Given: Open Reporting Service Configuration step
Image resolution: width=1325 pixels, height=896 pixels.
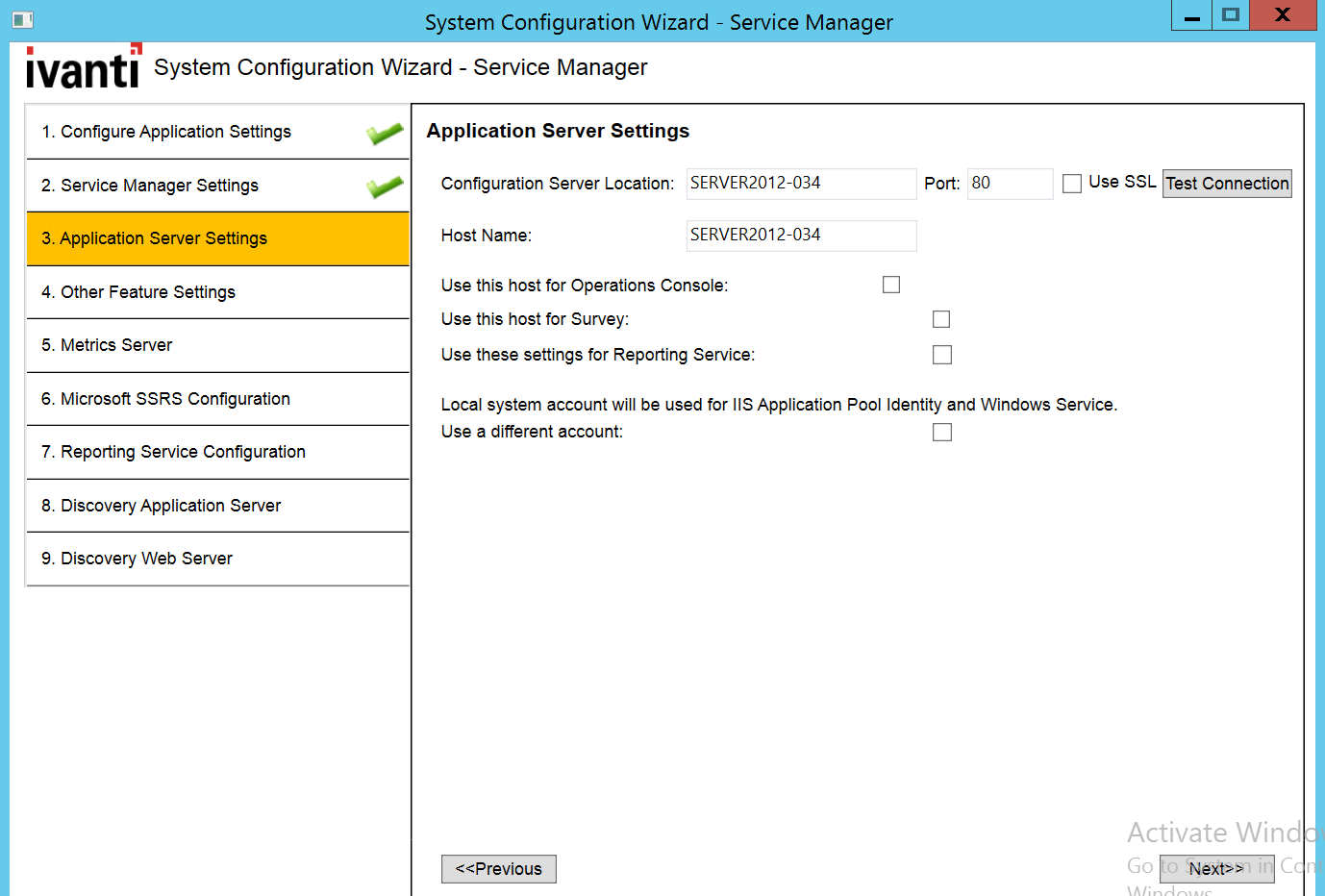Looking at the screenshot, I should tap(217, 452).
